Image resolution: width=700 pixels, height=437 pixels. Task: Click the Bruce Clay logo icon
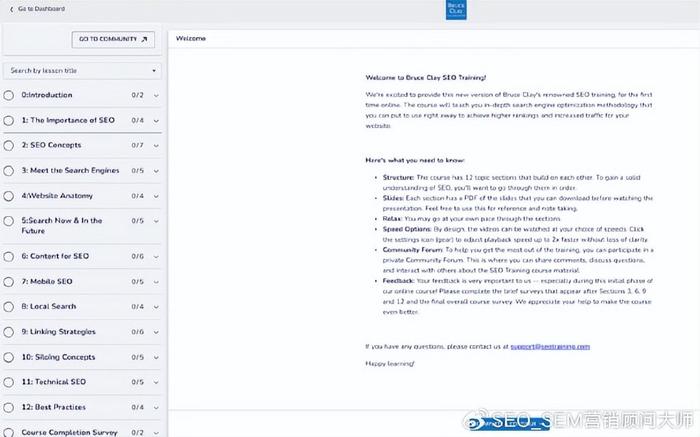(456, 9)
